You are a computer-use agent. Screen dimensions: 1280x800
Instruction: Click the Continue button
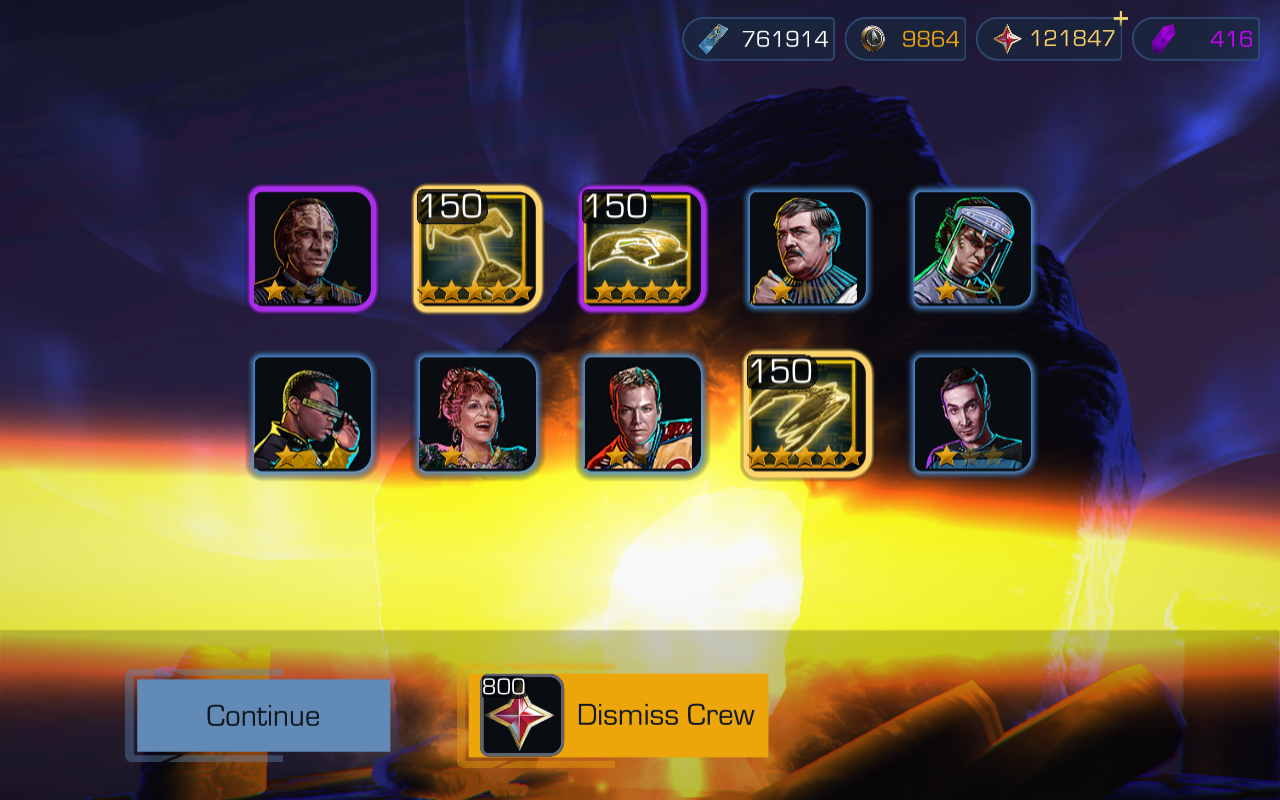263,716
